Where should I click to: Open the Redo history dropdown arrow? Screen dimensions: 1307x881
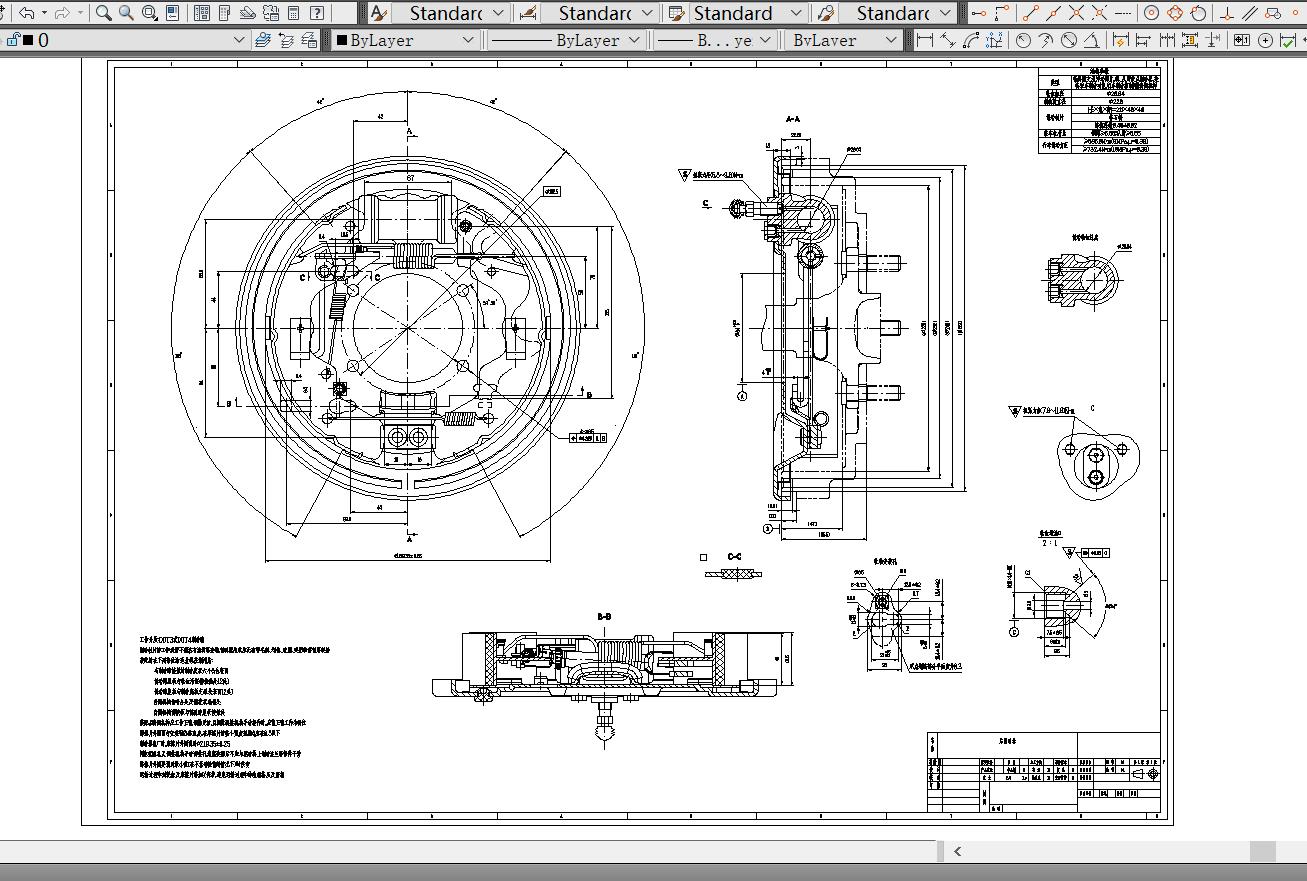[x=80, y=13]
